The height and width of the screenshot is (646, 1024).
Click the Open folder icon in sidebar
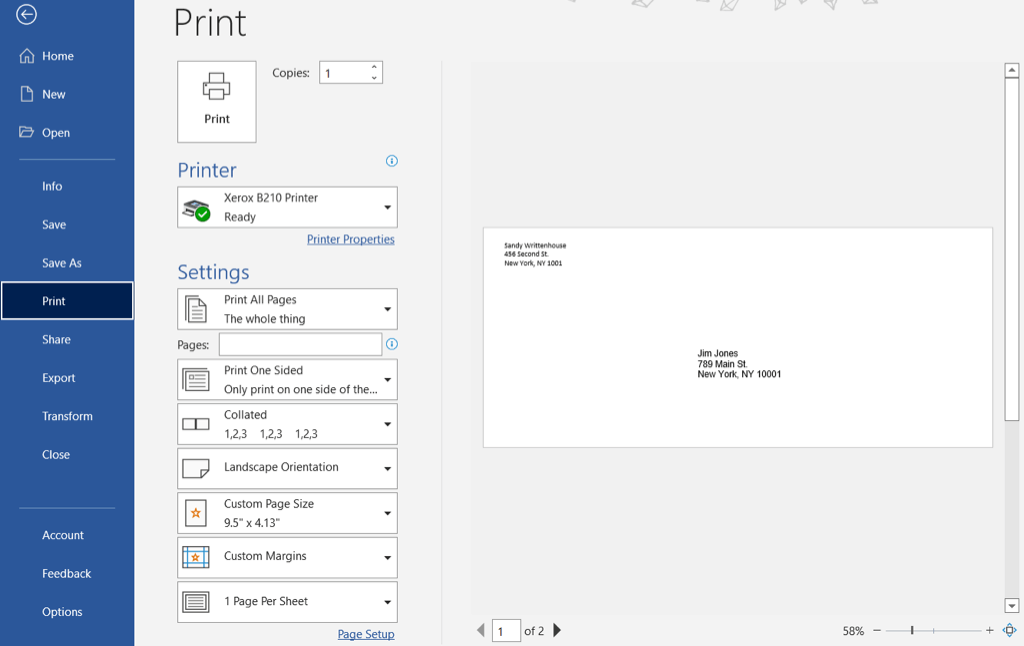coord(26,132)
